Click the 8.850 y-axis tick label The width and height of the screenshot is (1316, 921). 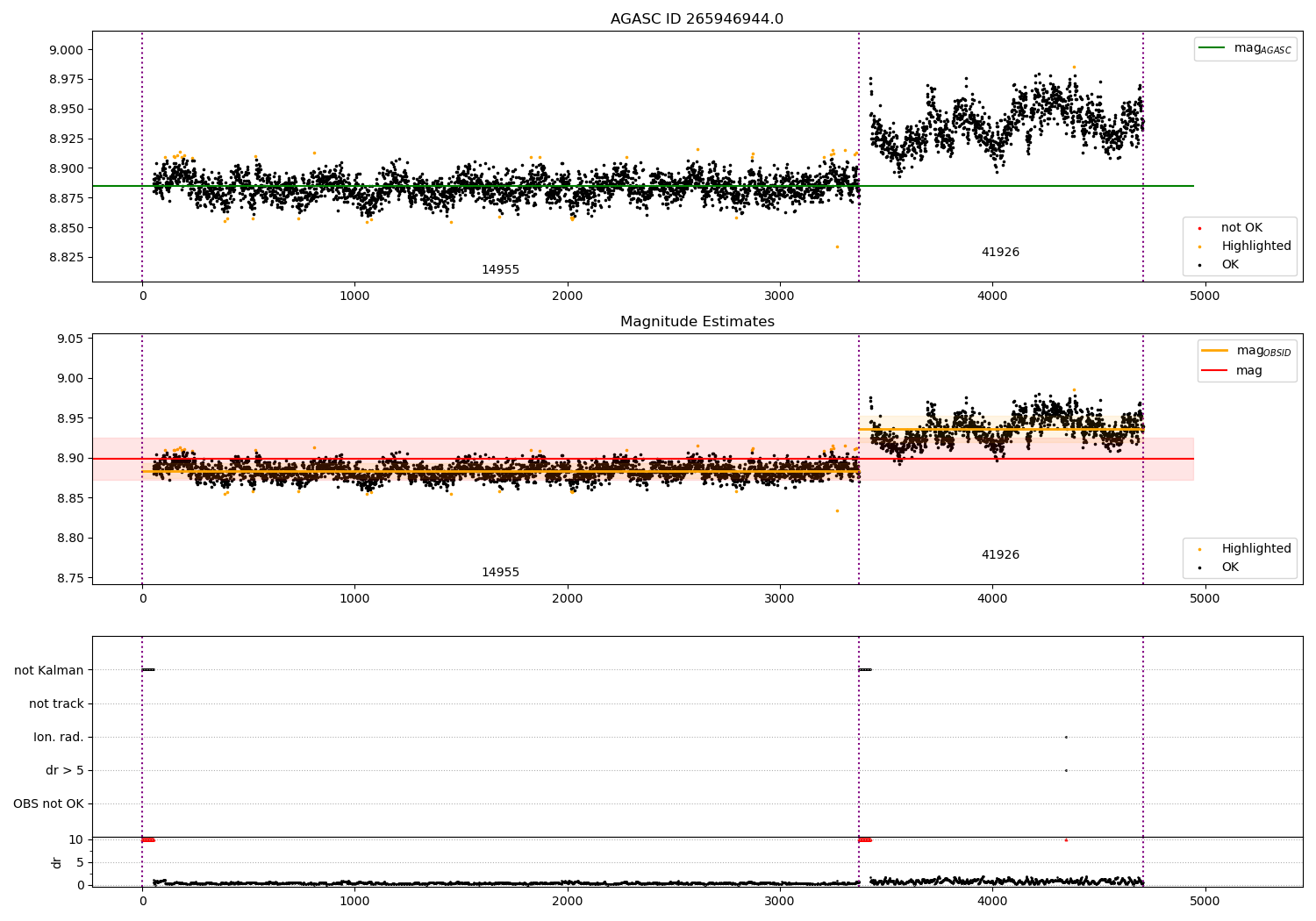pos(66,228)
